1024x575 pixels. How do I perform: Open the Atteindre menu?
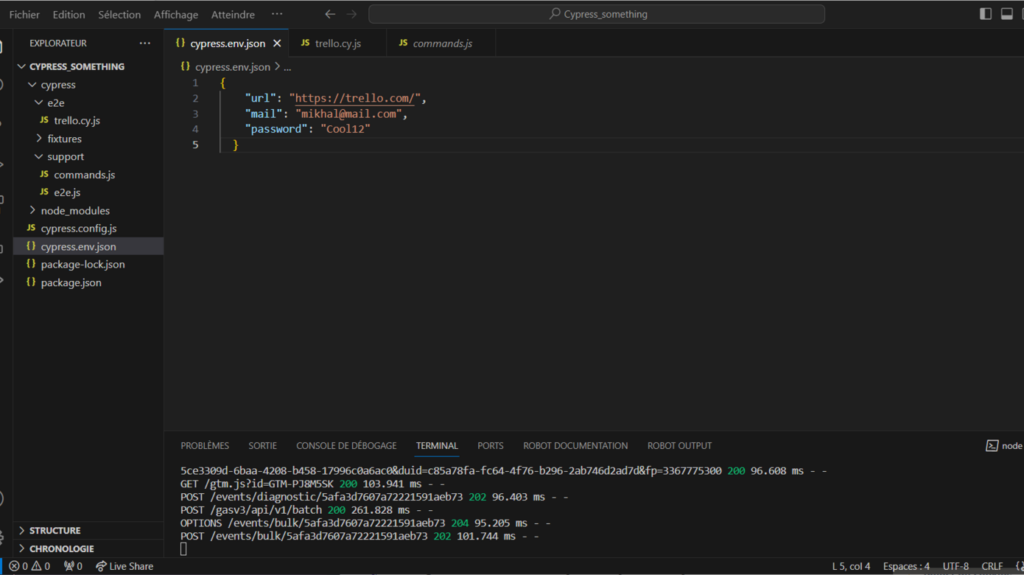pyautogui.click(x=232, y=14)
